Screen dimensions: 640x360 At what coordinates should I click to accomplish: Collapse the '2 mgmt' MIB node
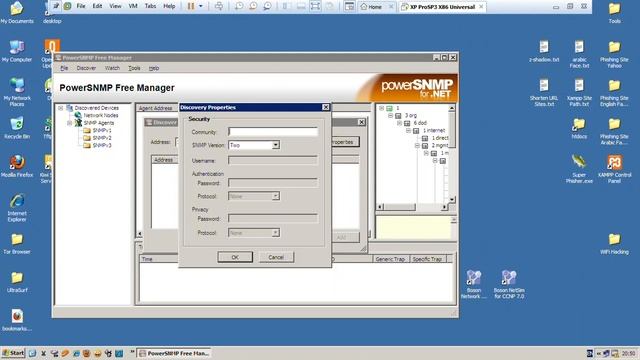(417, 145)
